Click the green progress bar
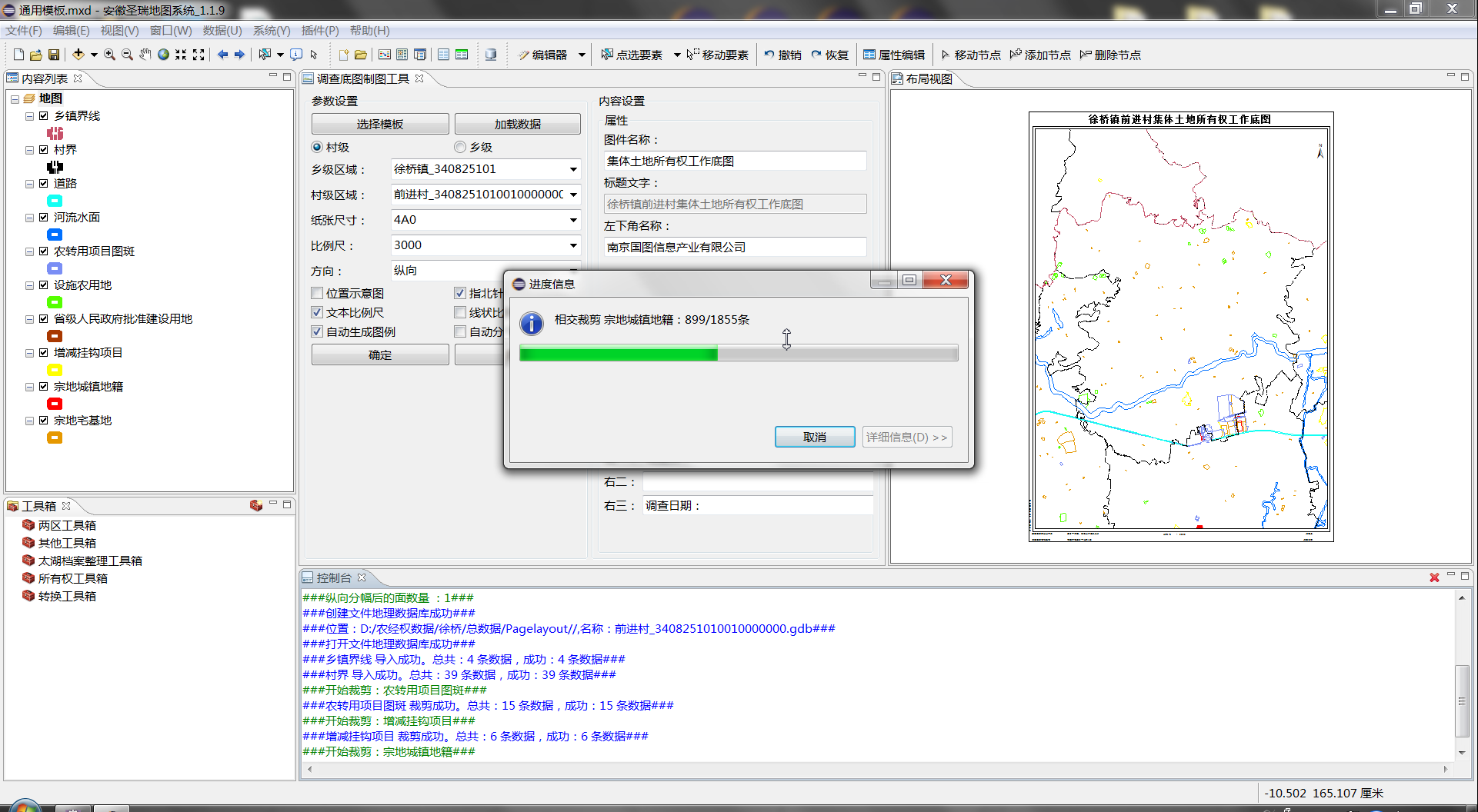This screenshot has width=1478, height=812. pyautogui.click(x=617, y=353)
